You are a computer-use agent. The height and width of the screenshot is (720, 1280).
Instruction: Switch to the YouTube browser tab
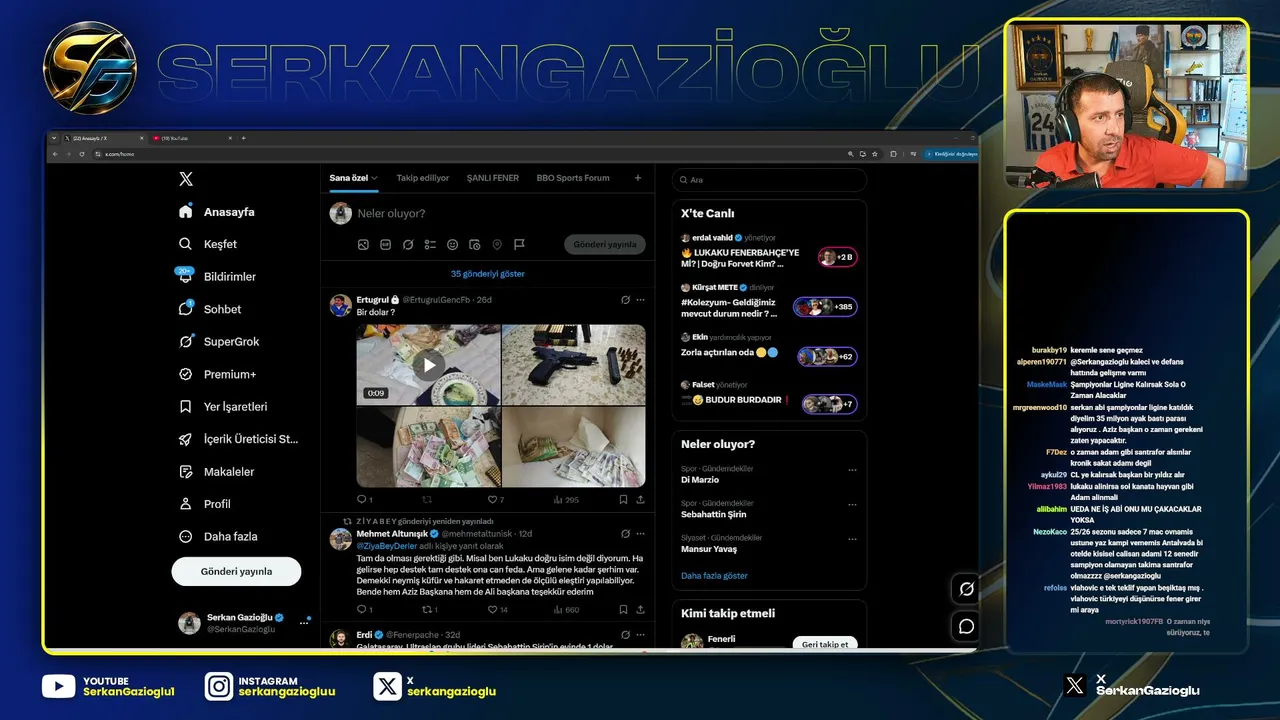pos(190,138)
